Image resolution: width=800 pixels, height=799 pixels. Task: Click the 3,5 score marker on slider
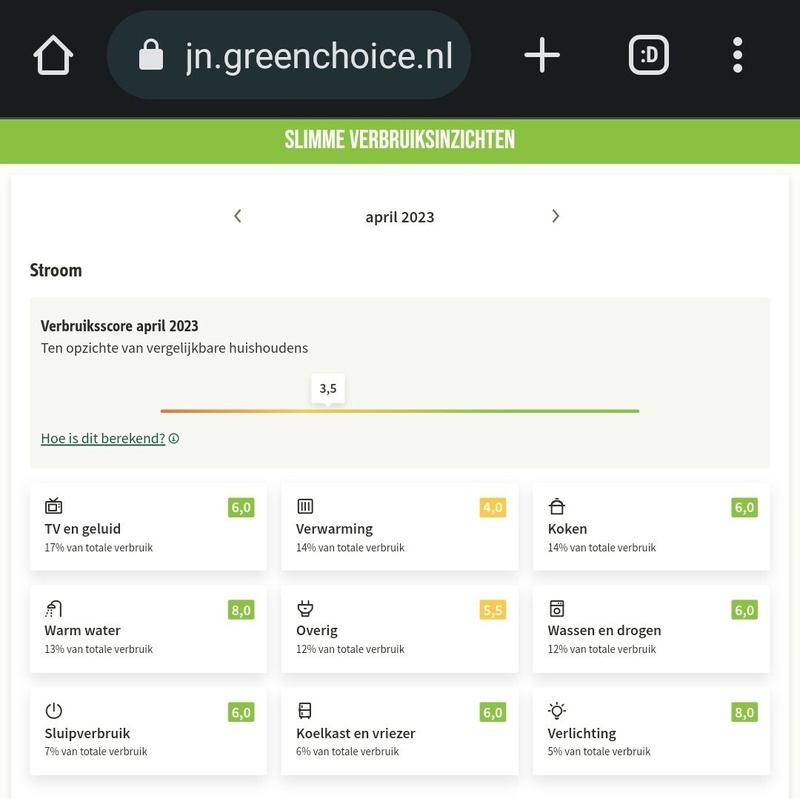coord(328,389)
